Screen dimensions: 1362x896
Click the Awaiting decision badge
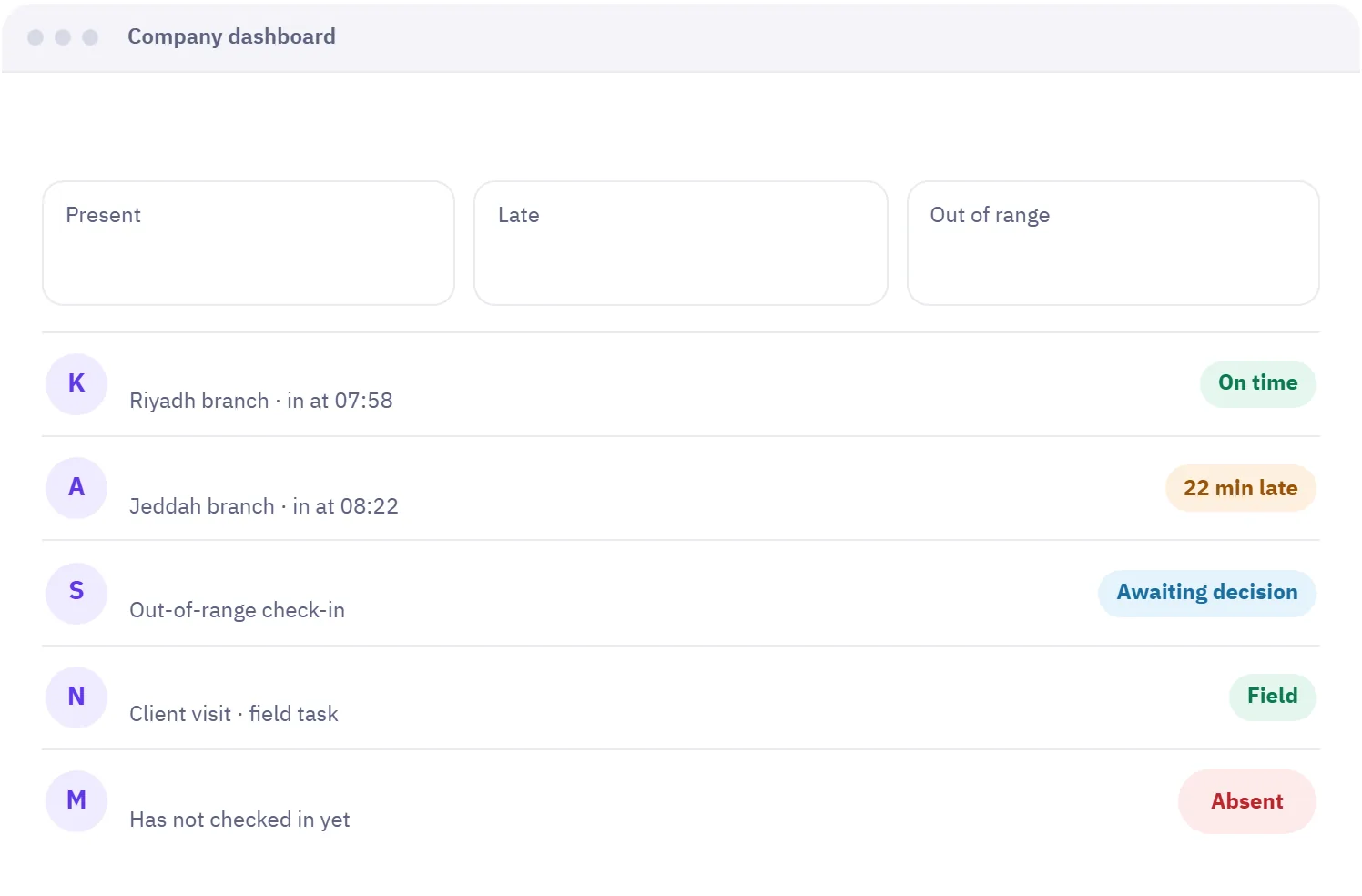coord(1207,593)
